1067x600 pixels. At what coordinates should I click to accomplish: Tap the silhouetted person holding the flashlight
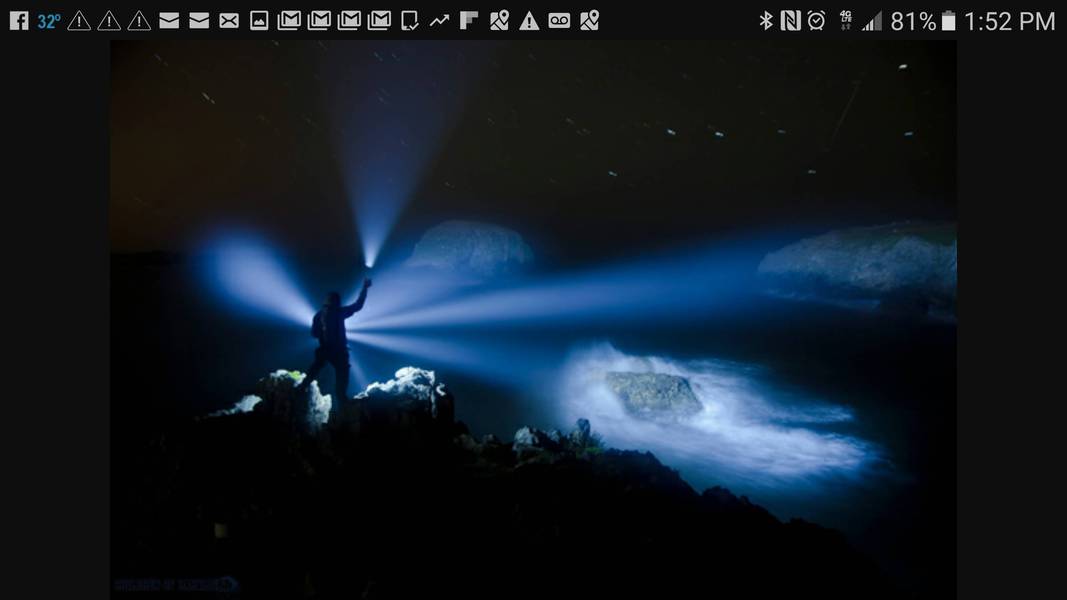coord(333,340)
